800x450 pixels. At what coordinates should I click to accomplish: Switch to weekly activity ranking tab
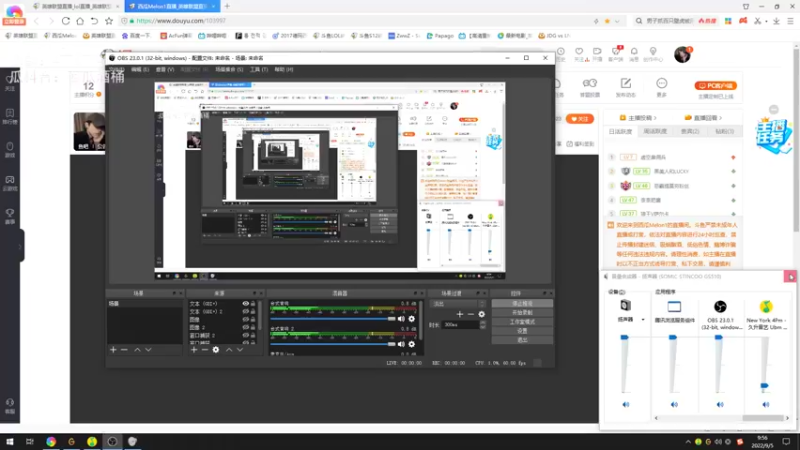click(x=655, y=132)
